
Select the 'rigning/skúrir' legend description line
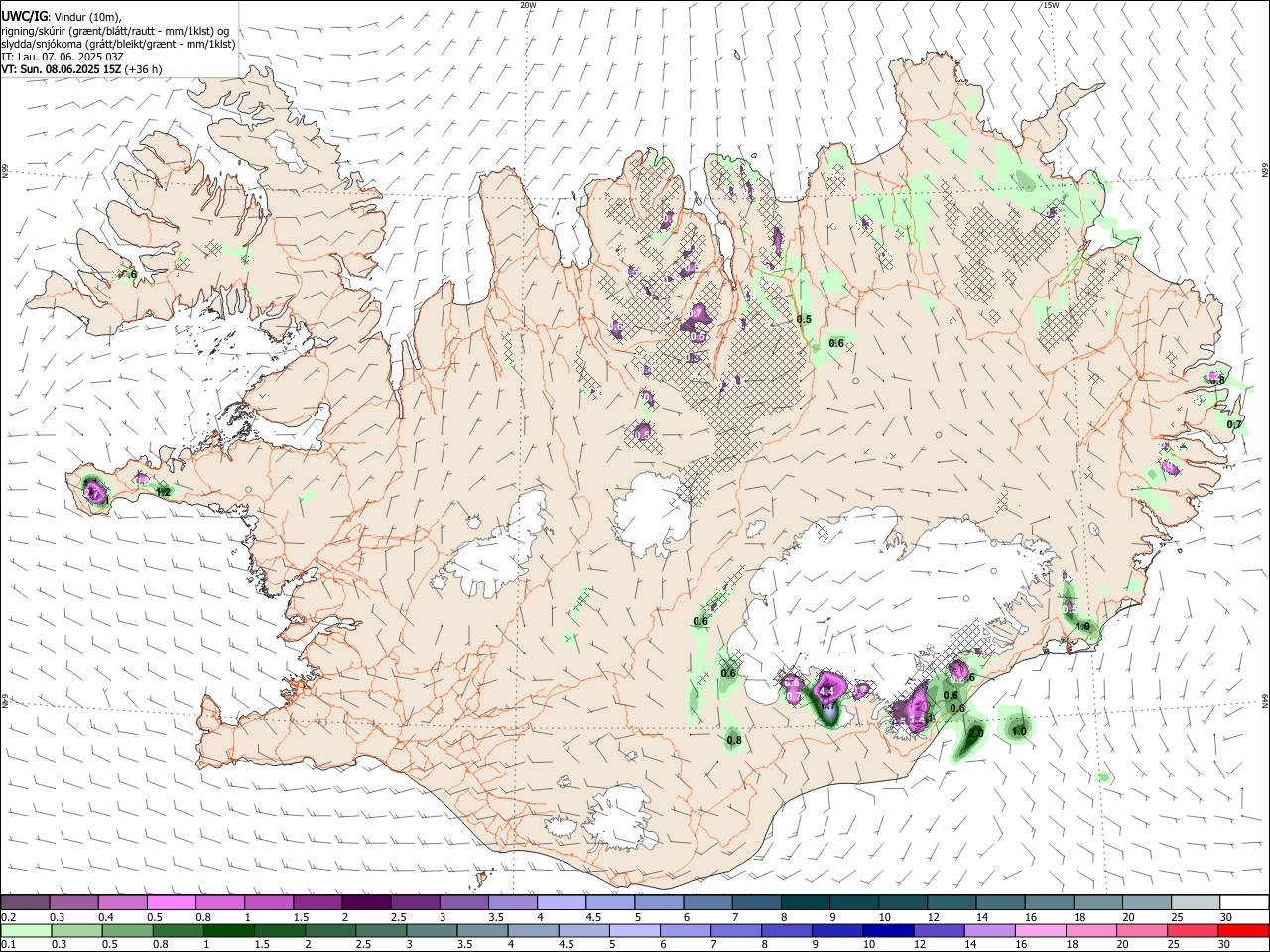click(115, 31)
